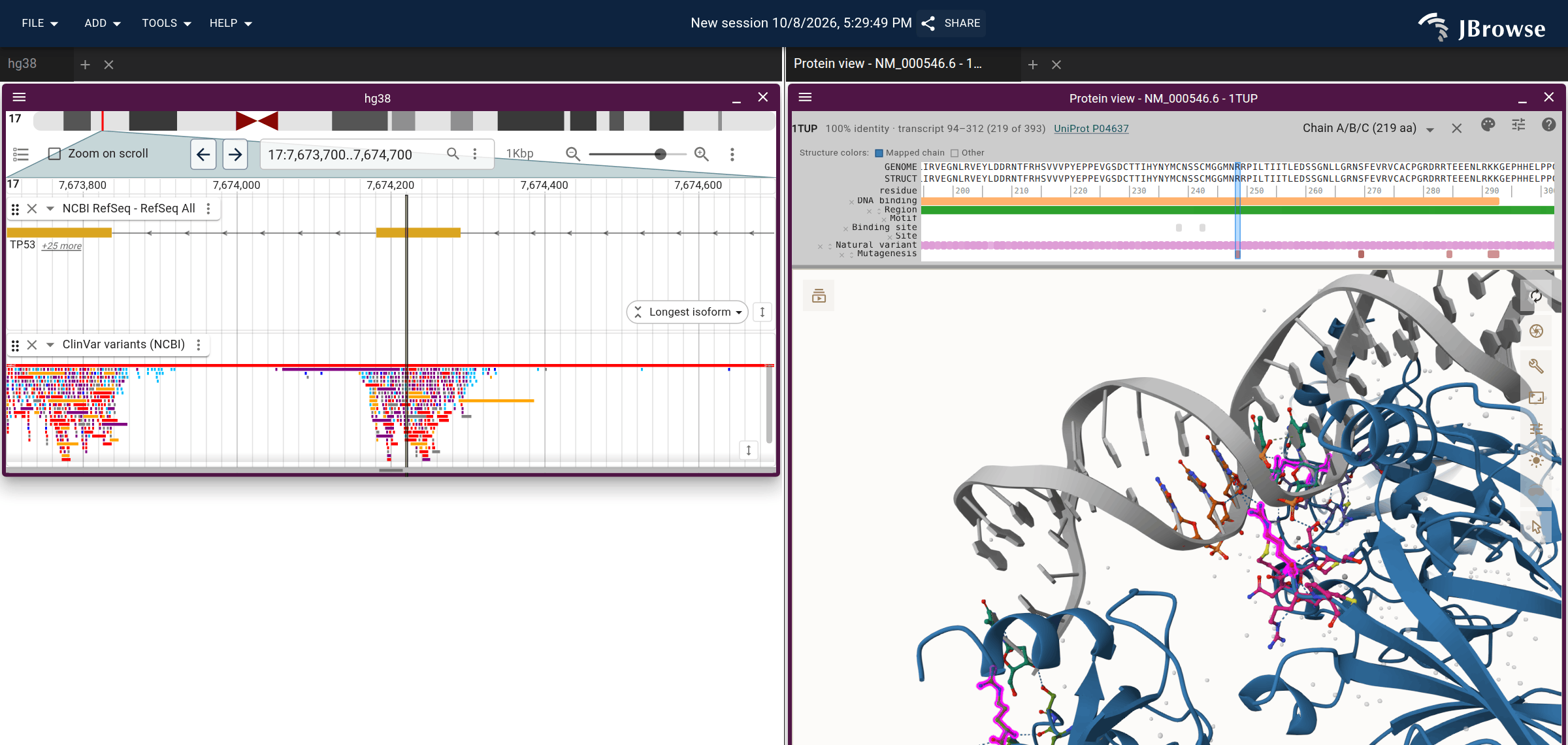Click the Reset camera icon in the 3D viewer
The image size is (1568, 745).
[1536, 297]
